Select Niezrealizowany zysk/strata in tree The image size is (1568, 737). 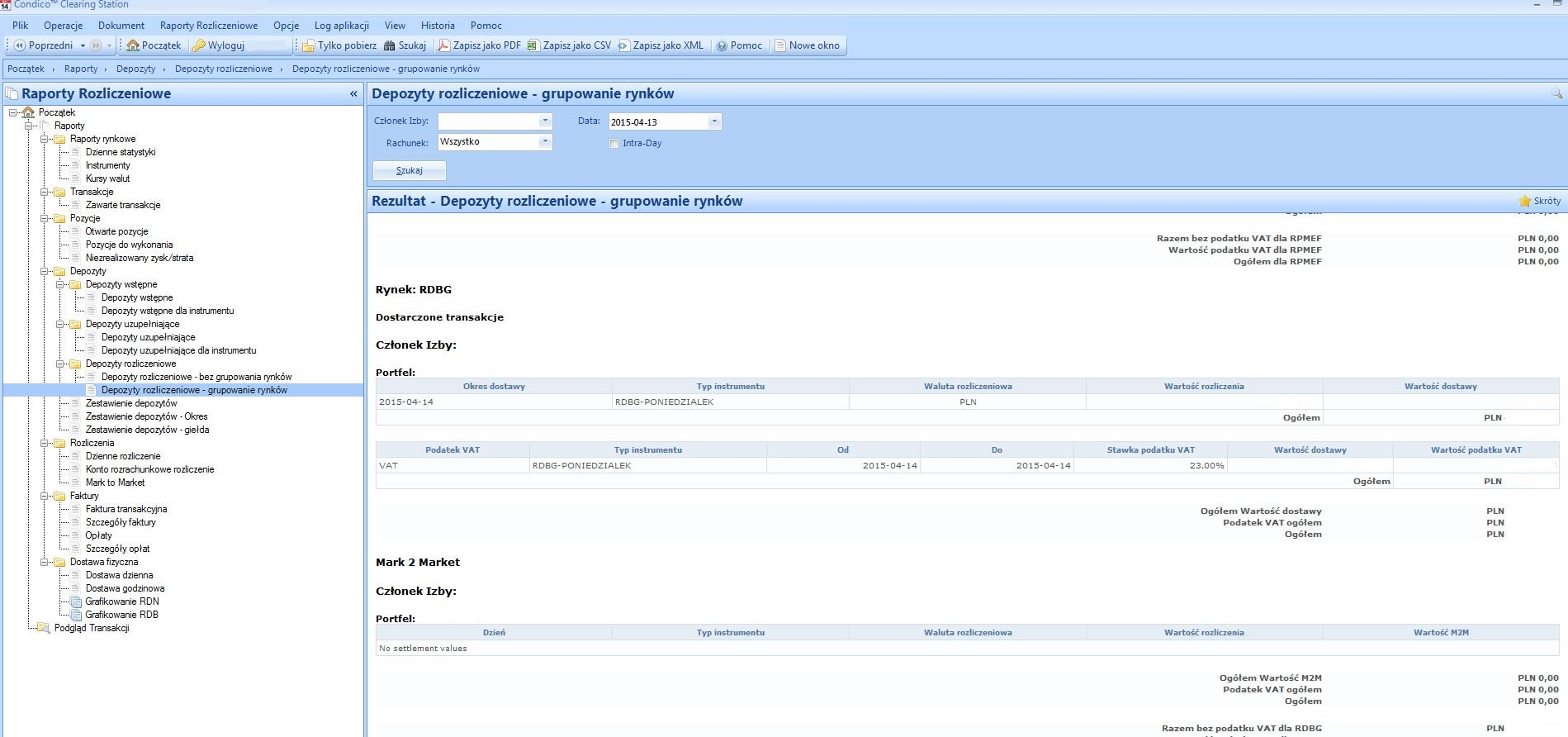click(140, 258)
